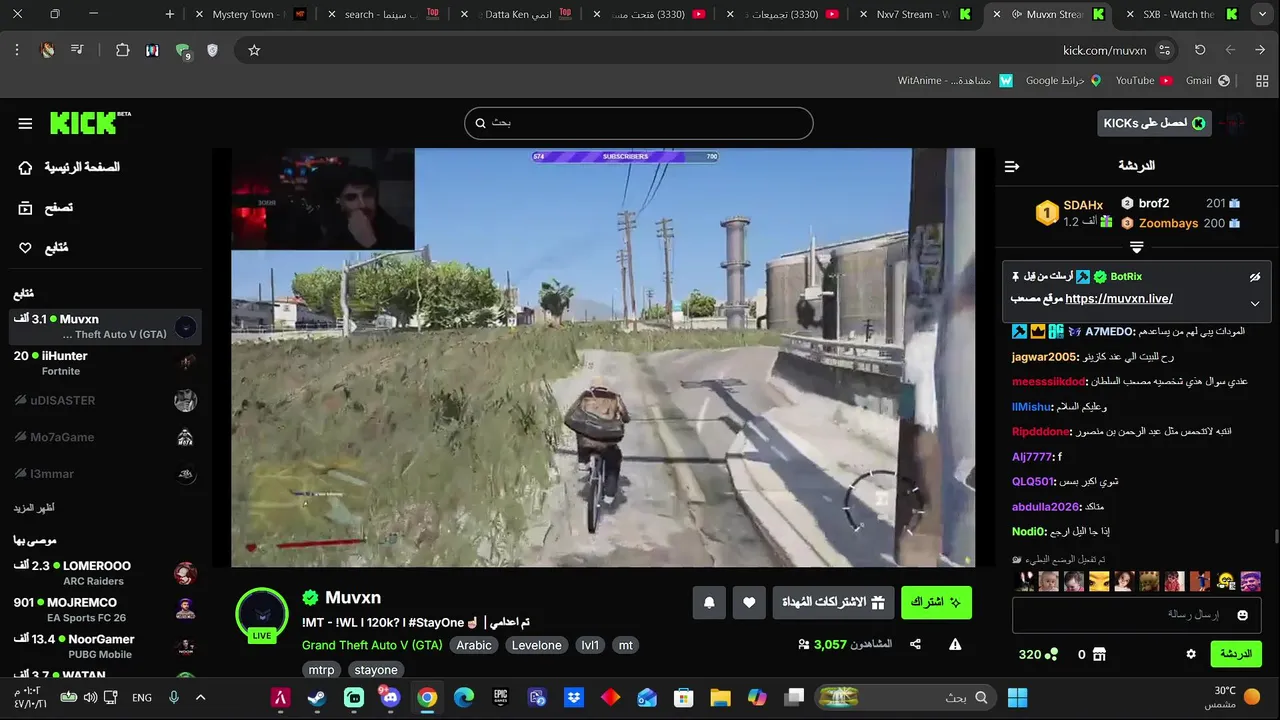Click the gift subscriptions button

pyautogui.click(x=834, y=602)
